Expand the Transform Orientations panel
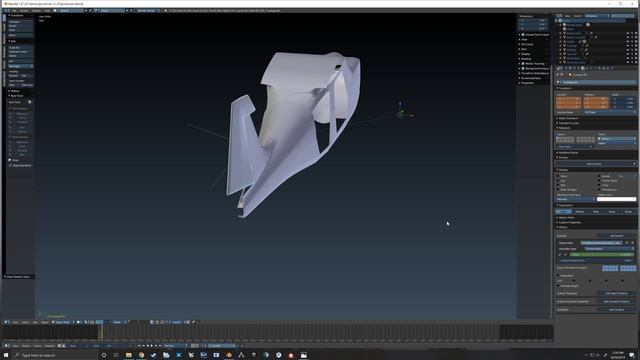Viewport: 640px width, 360px height. [534, 73]
